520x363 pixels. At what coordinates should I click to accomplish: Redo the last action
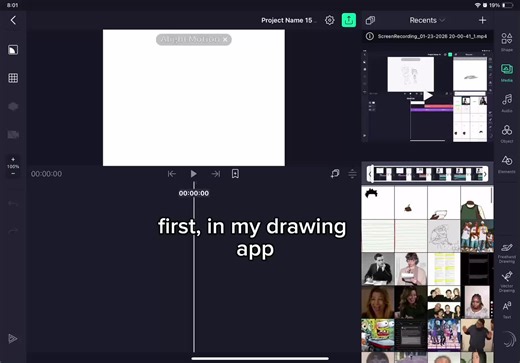(x=13, y=231)
